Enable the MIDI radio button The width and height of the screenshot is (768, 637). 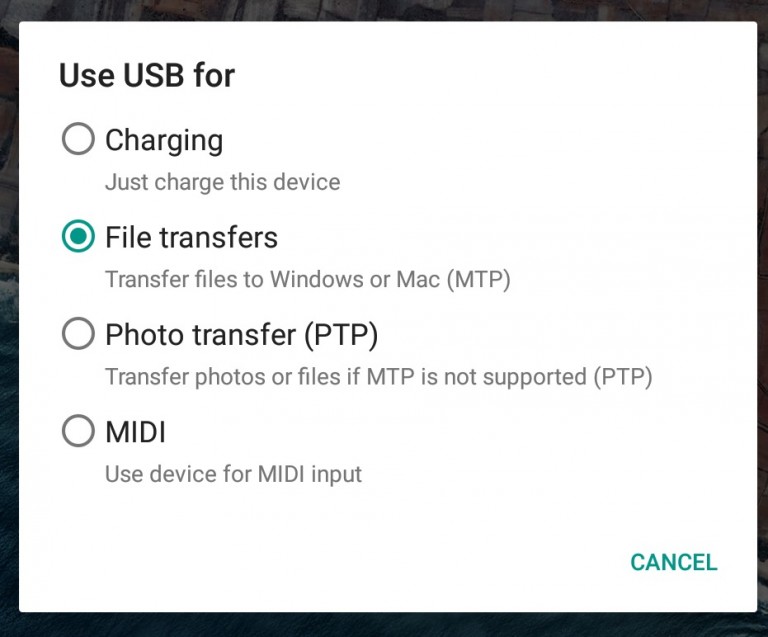tap(78, 431)
